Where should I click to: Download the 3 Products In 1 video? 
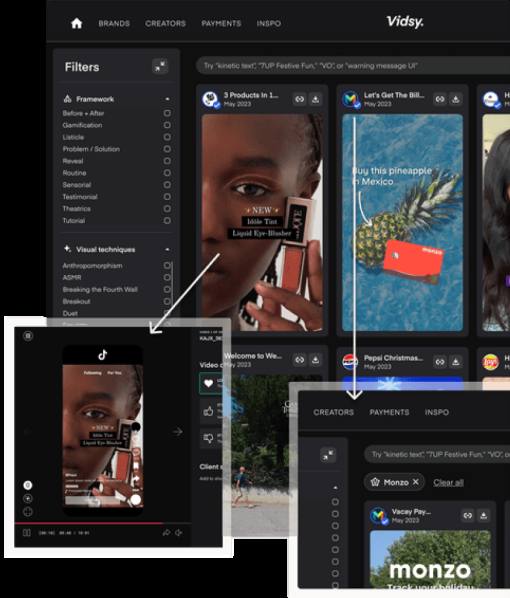pos(315,99)
